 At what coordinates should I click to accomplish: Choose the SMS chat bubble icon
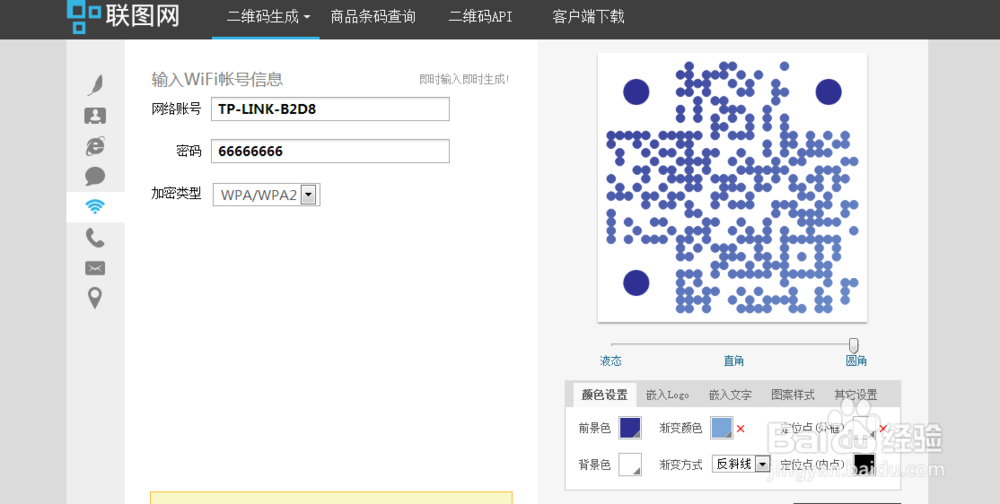[x=95, y=177]
